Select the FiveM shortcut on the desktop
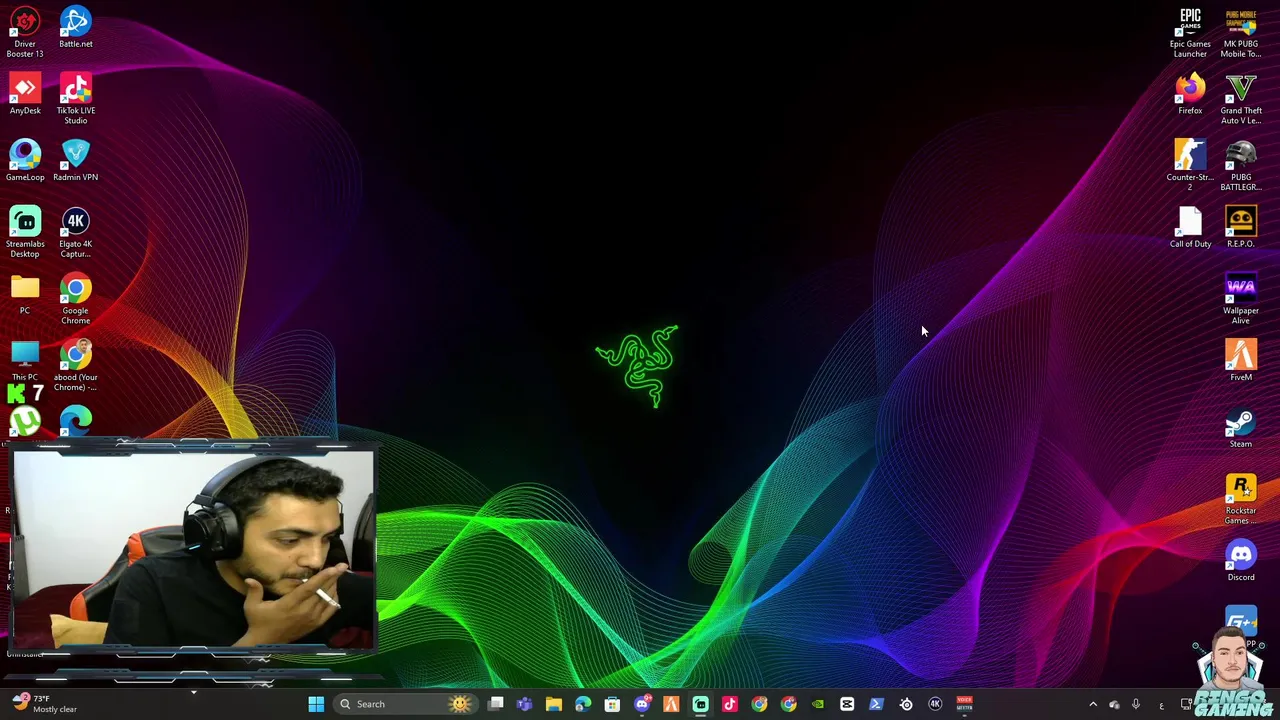Image resolution: width=1280 pixels, height=720 pixels. (x=1241, y=361)
